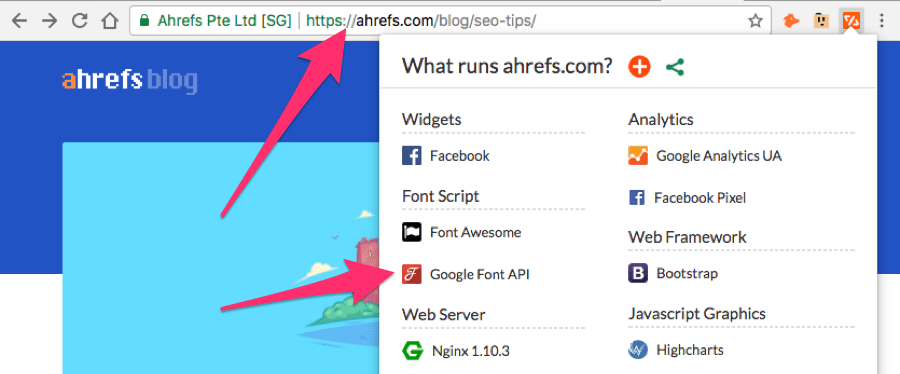Click the Font Script section heading

441,196
